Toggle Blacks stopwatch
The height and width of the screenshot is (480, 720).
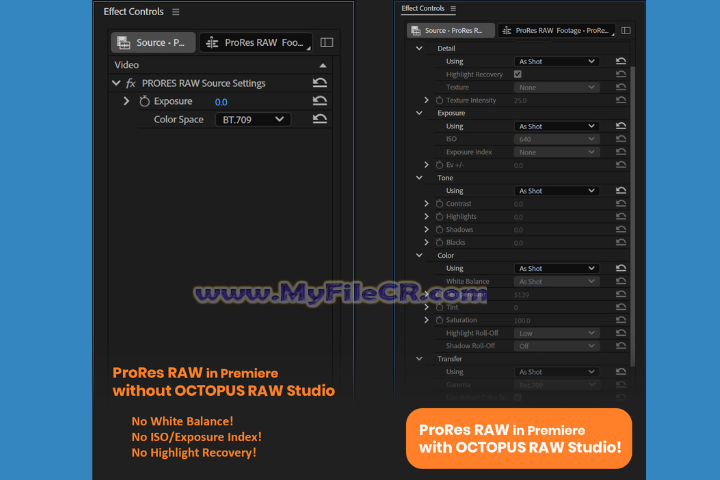tap(439, 242)
